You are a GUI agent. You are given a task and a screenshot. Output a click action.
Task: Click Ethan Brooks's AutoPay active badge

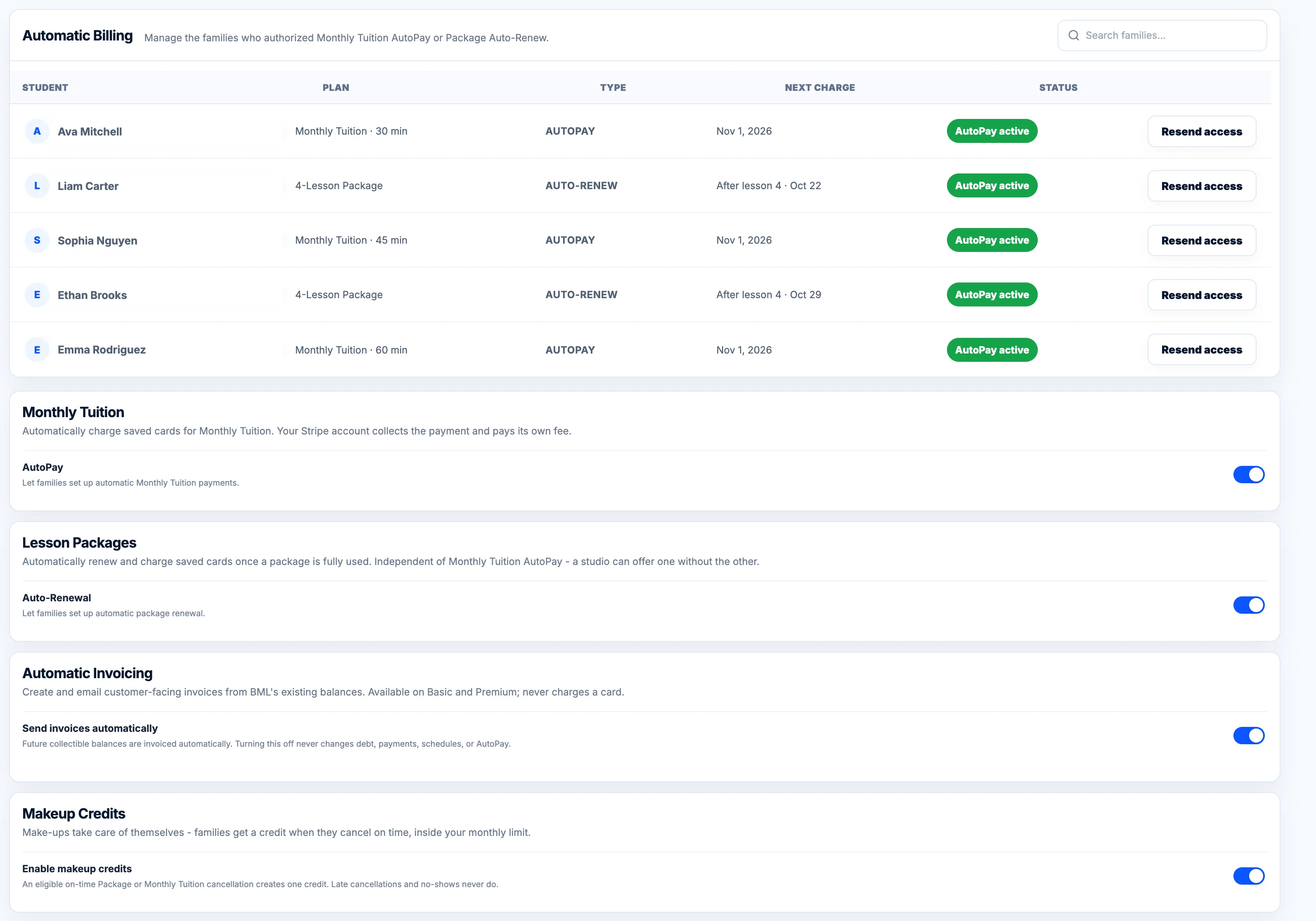pyautogui.click(x=992, y=295)
